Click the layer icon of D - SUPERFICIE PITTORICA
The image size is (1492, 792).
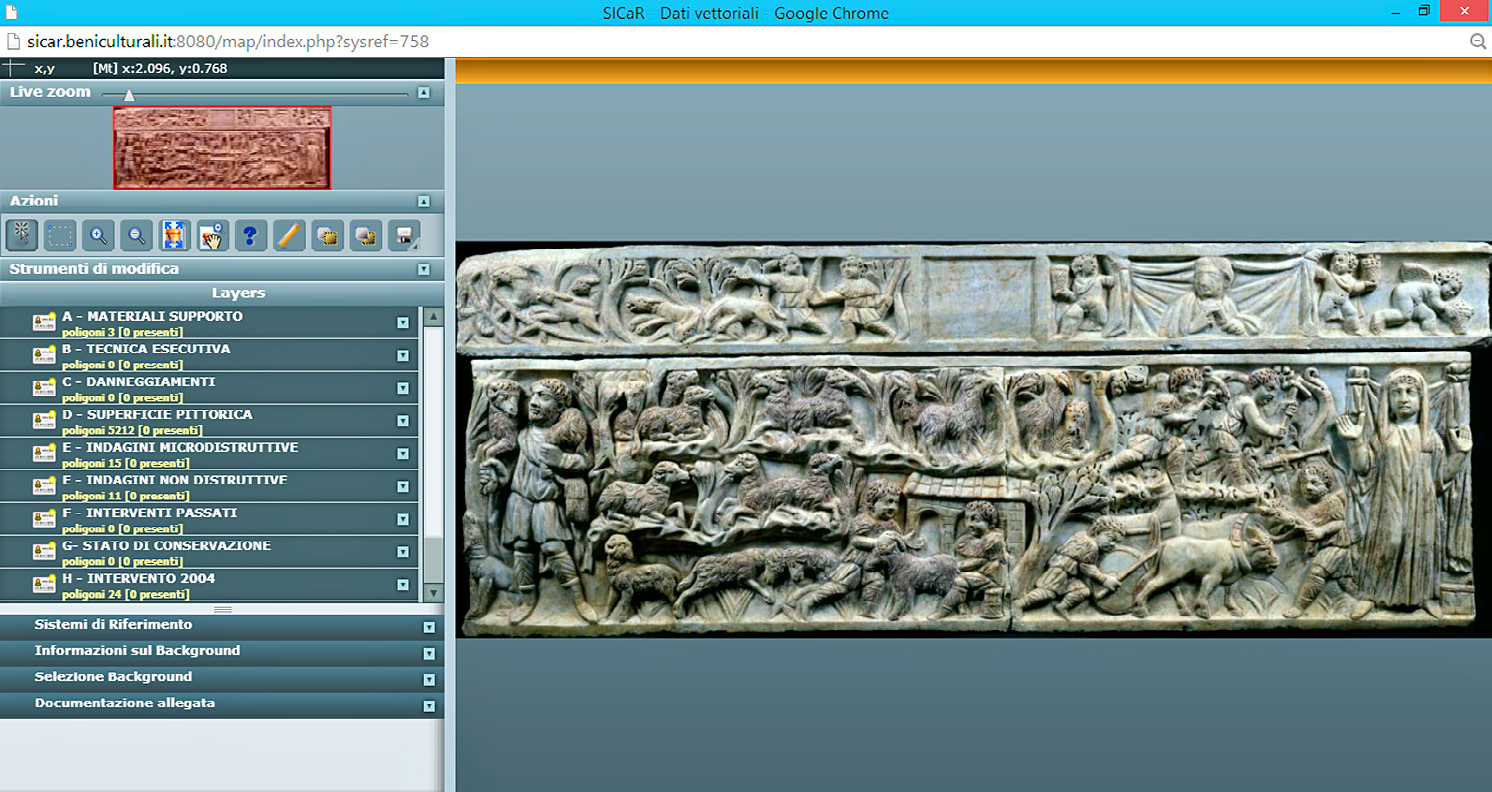pos(44,420)
